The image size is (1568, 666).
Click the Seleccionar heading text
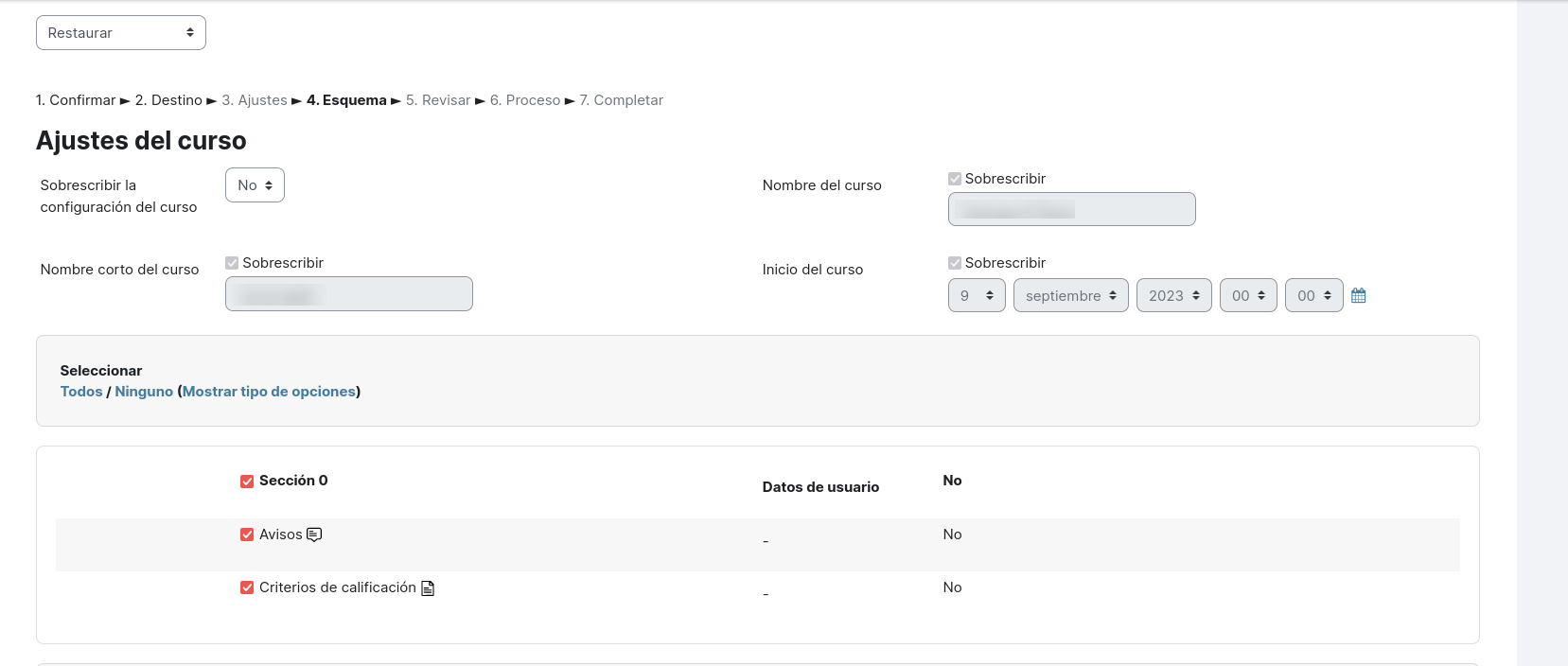coord(101,371)
